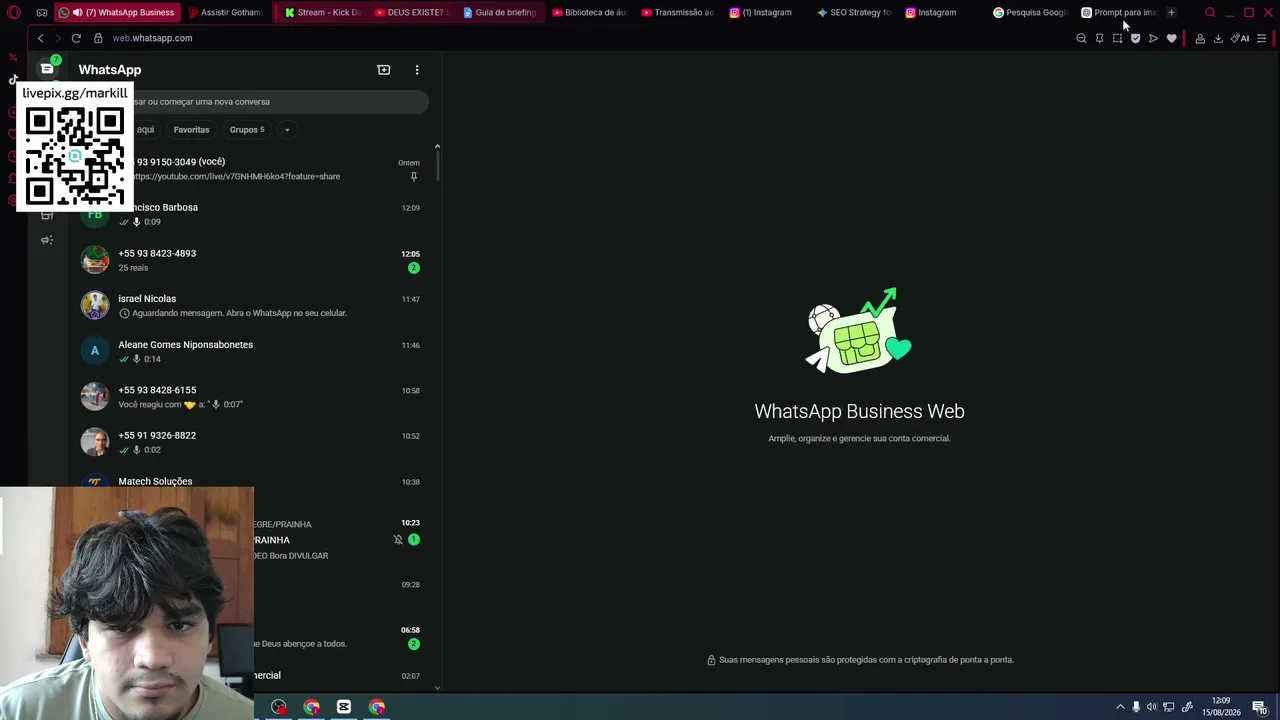
Task: Open a new browser tab
Action: pos(1171,13)
